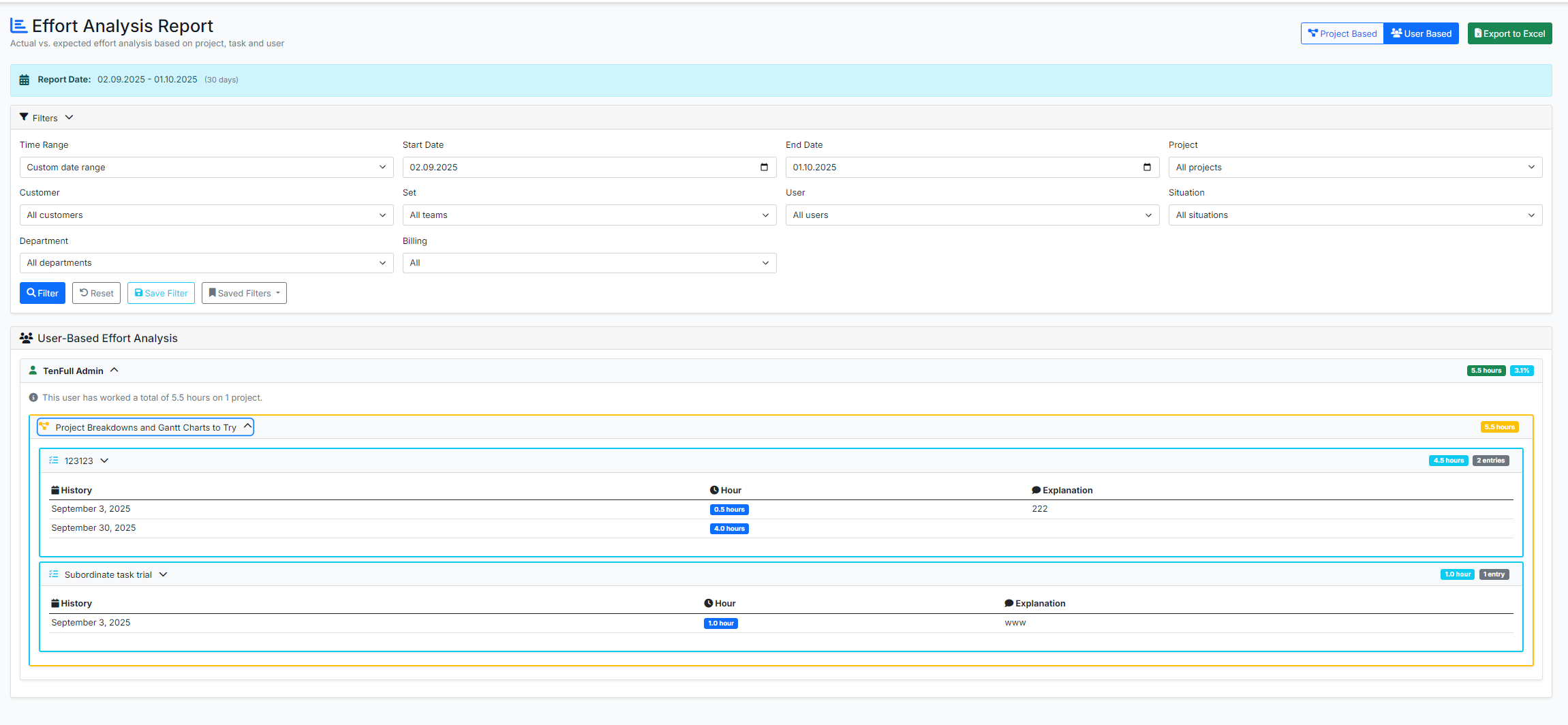The width and height of the screenshot is (1568, 725).
Task: Toggle the 123123 task chevron
Action: (104, 461)
